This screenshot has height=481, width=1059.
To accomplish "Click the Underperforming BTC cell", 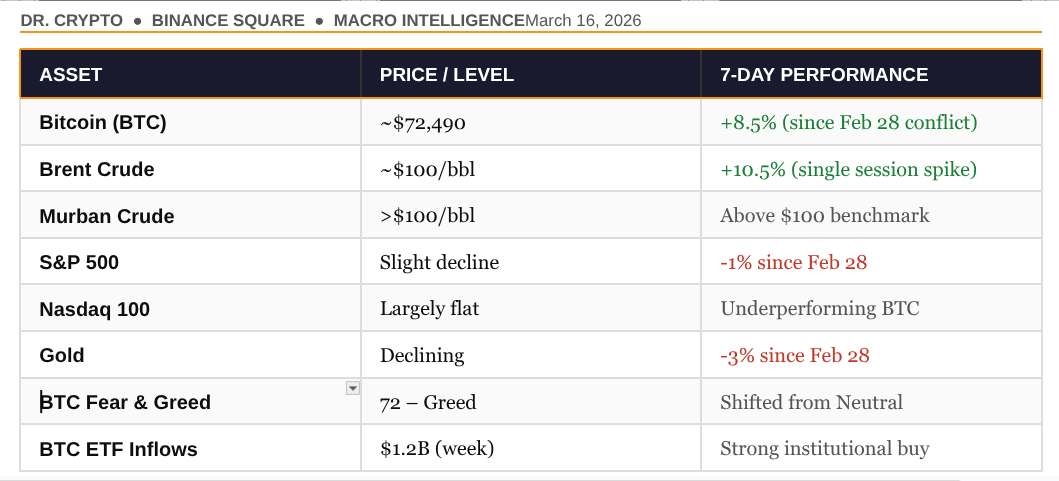I will pos(819,309).
